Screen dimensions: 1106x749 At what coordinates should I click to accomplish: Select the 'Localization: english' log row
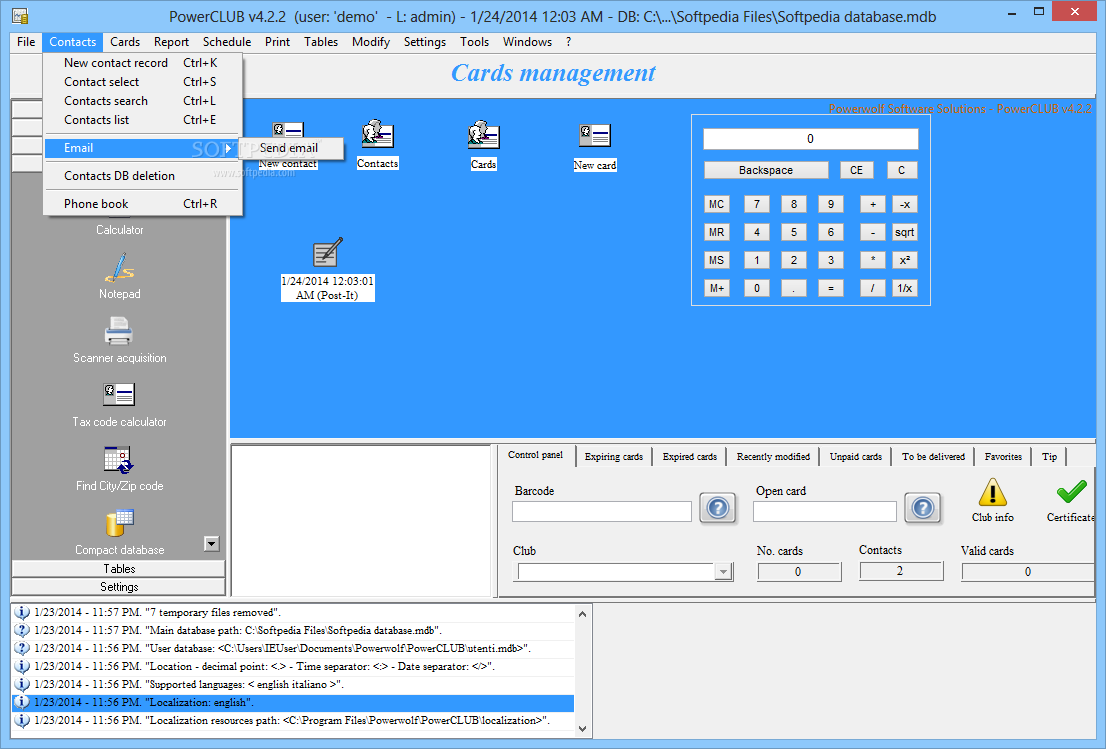point(293,702)
